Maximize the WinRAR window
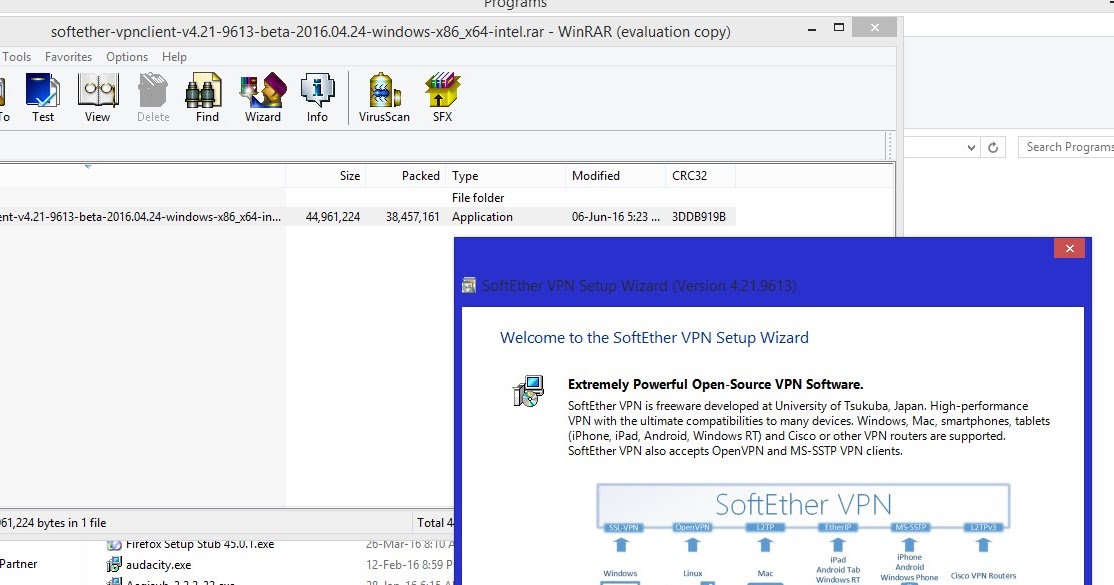The height and width of the screenshot is (585, 1114). 839,28
